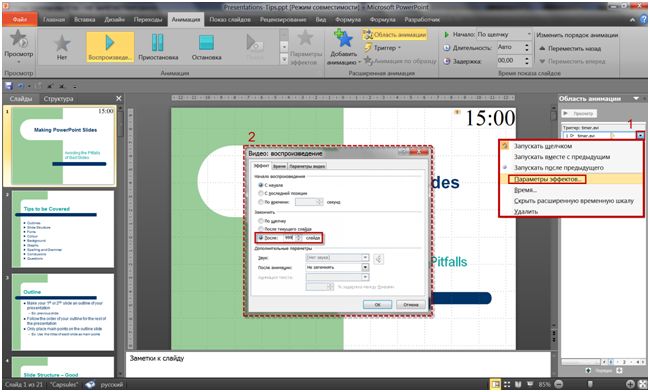Open После анимации dropdown in dialog
Screen dimensions: 650x392
[365, 267]
